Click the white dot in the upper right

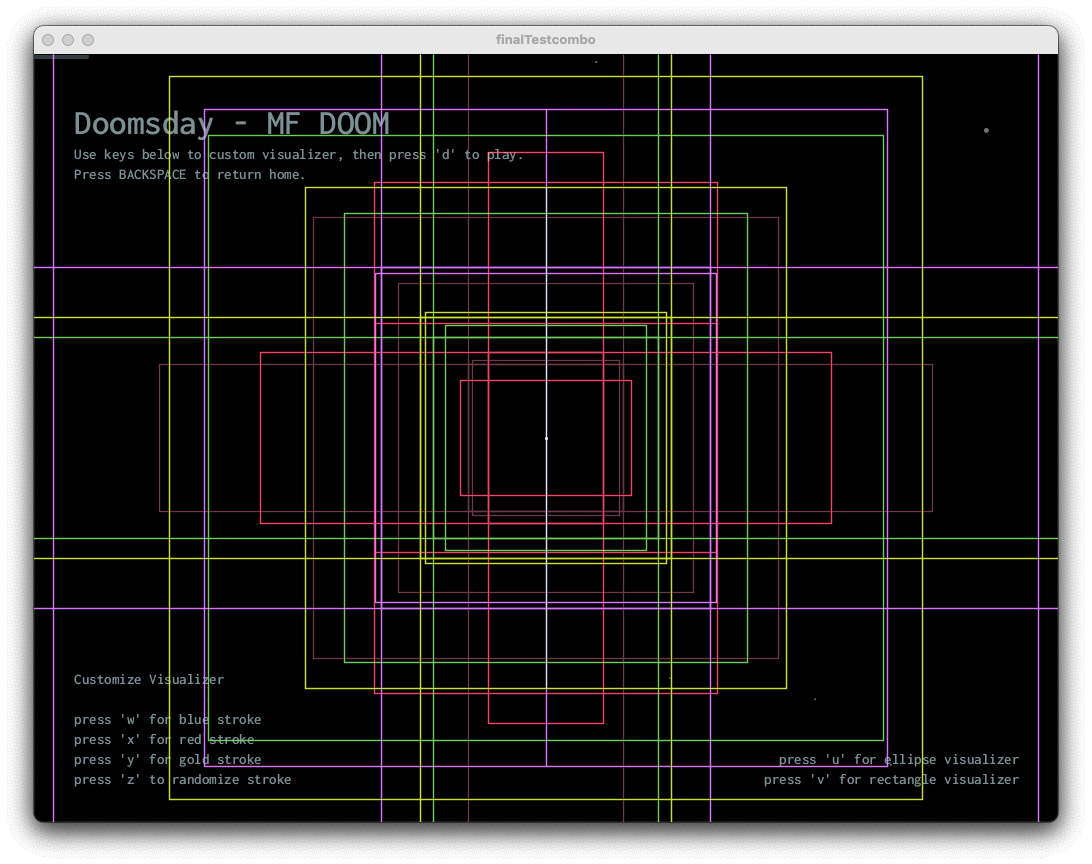pyautogui.click(x=986, y=130)
